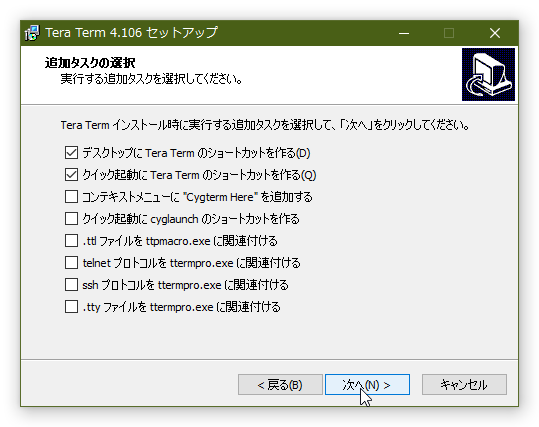Screen dimensions: 539x427
Task: Go back with the 戻る(B) button
Action: coord(280,385)
